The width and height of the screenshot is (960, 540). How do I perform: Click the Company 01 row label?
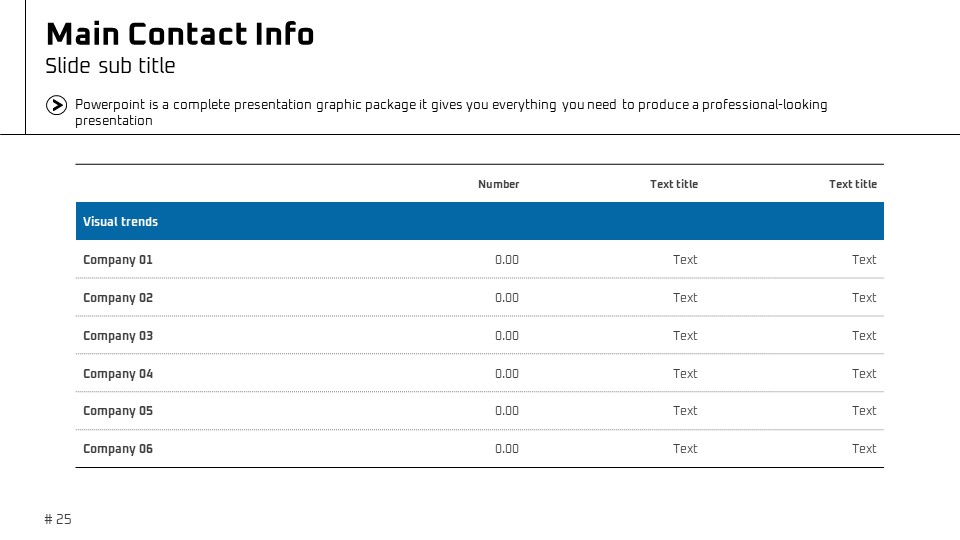pos(118,260)
